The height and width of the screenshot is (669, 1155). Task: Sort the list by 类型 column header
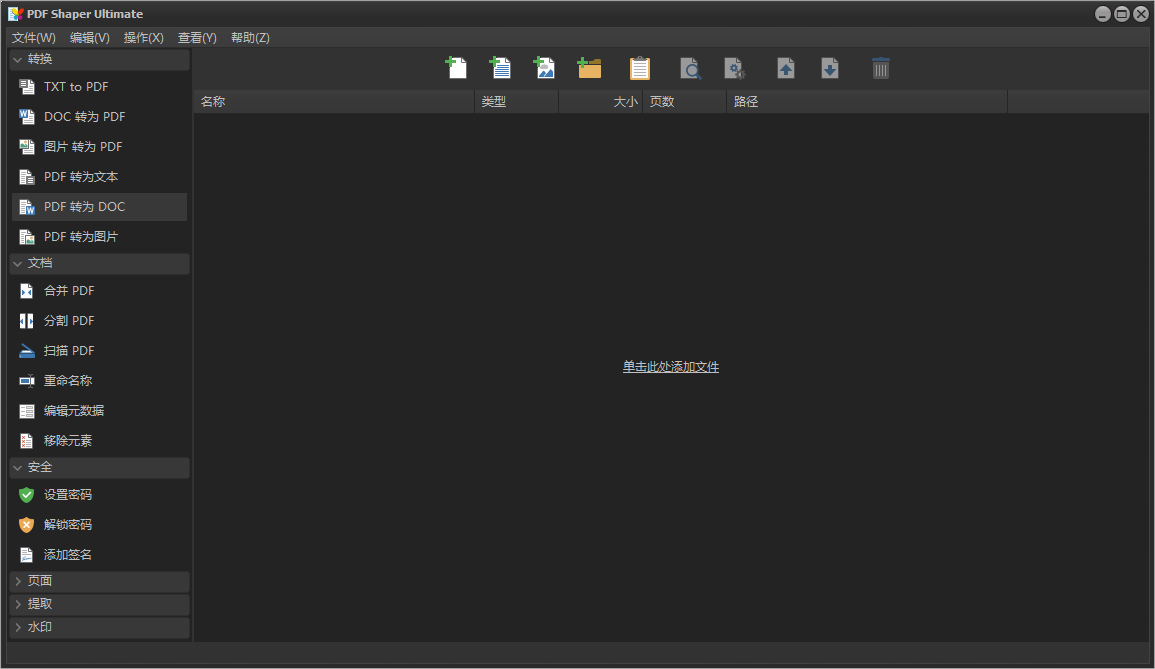tap(516, 102)
